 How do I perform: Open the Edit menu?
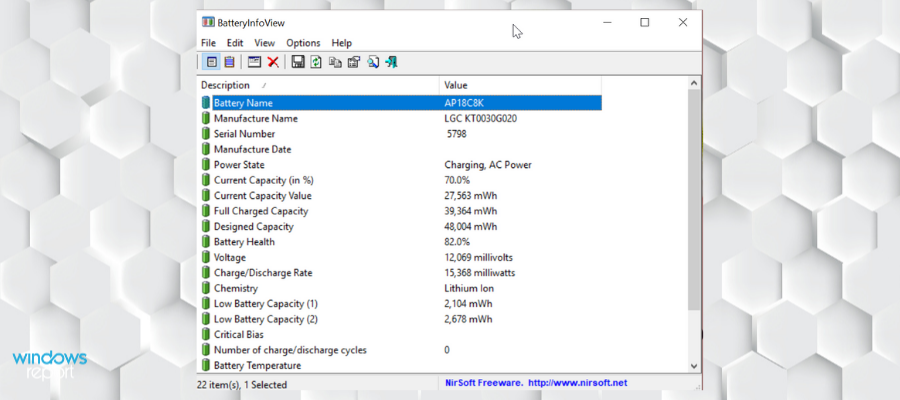click(x=235, y=43)
